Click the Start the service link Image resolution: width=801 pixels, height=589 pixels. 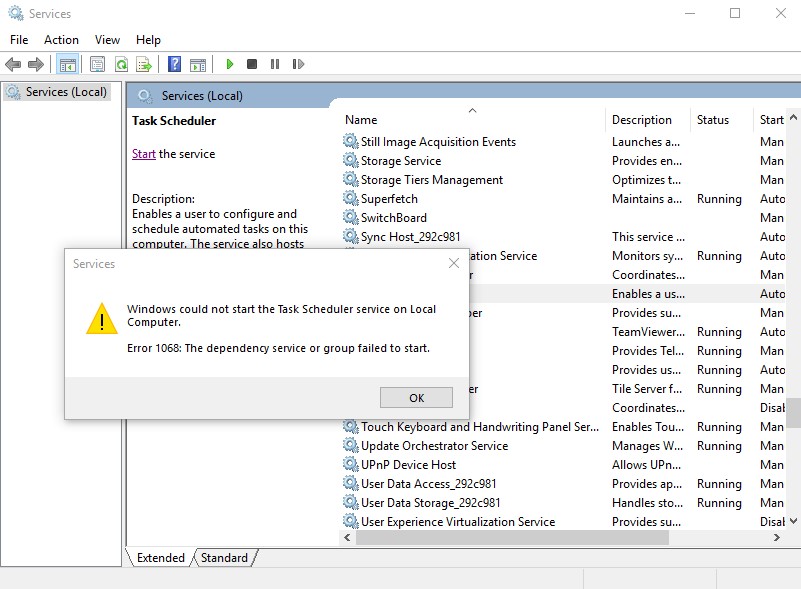(144, 154)
